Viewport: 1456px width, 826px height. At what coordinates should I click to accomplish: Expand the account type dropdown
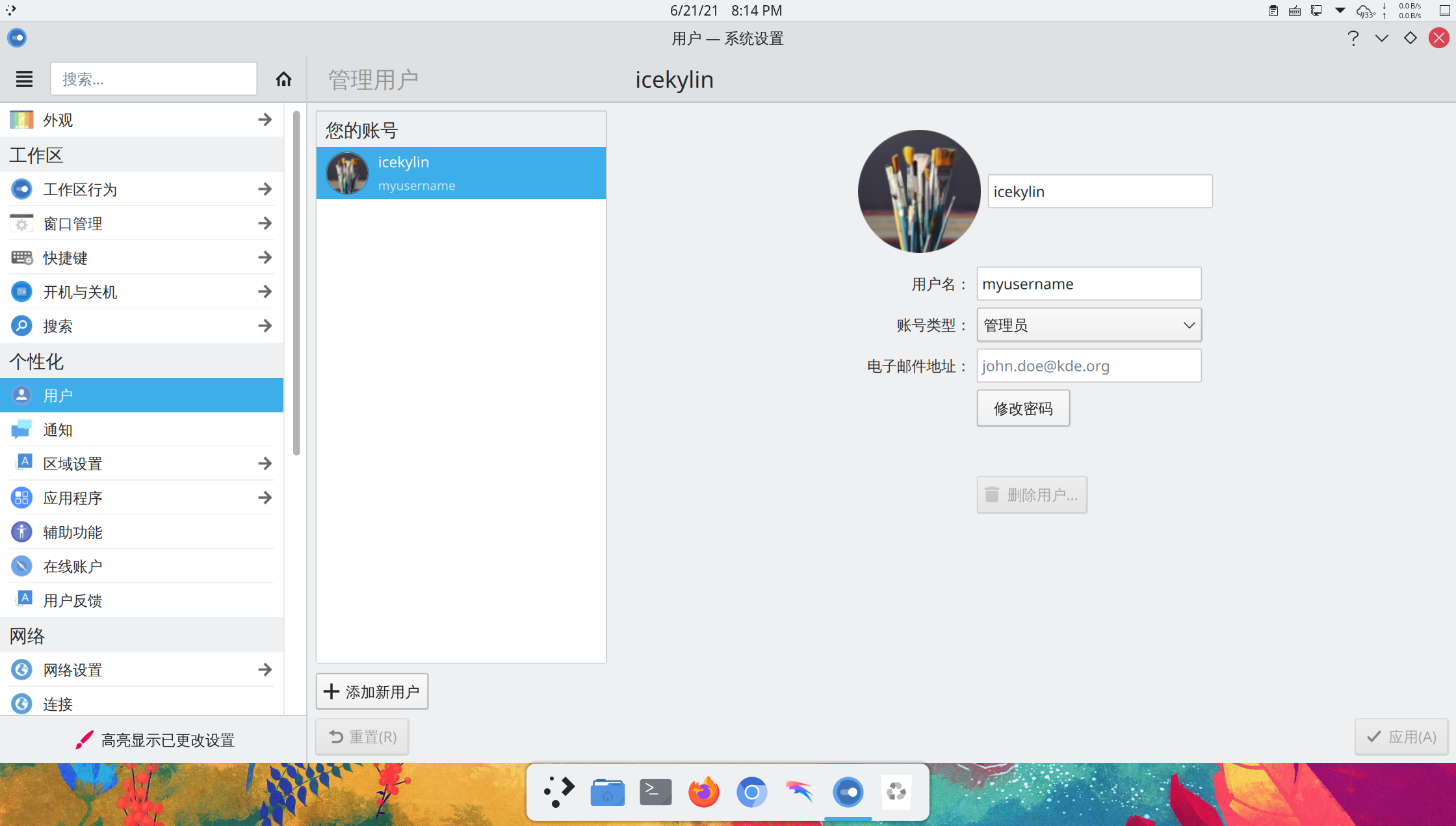point(1089,325)
